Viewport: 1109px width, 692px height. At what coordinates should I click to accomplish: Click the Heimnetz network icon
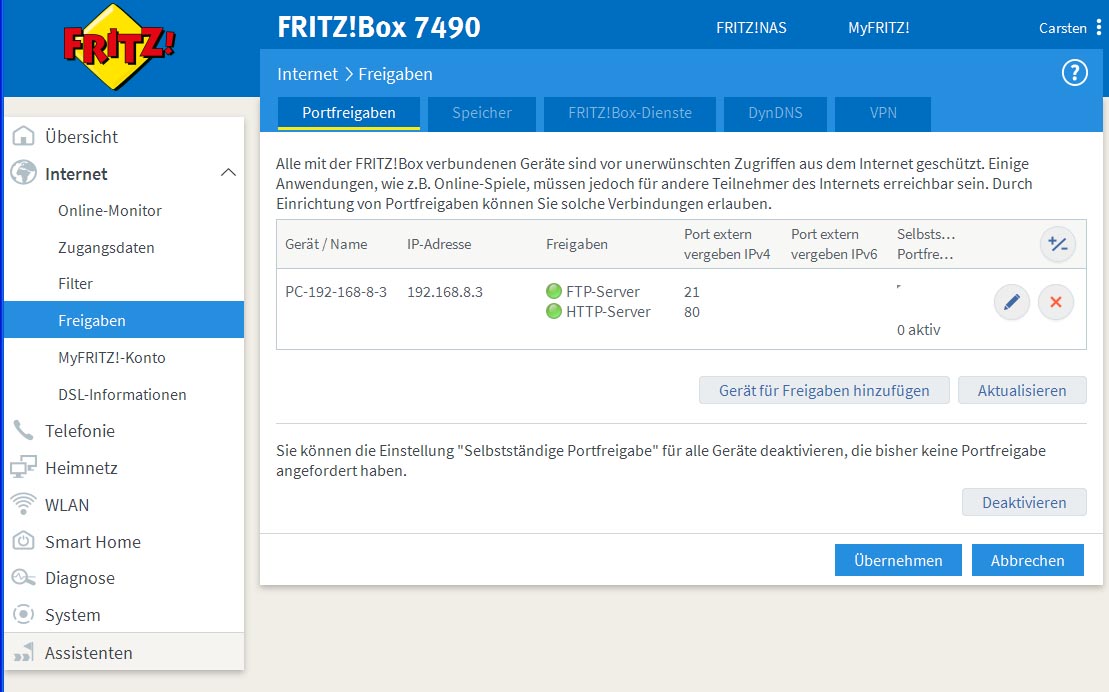23,467
